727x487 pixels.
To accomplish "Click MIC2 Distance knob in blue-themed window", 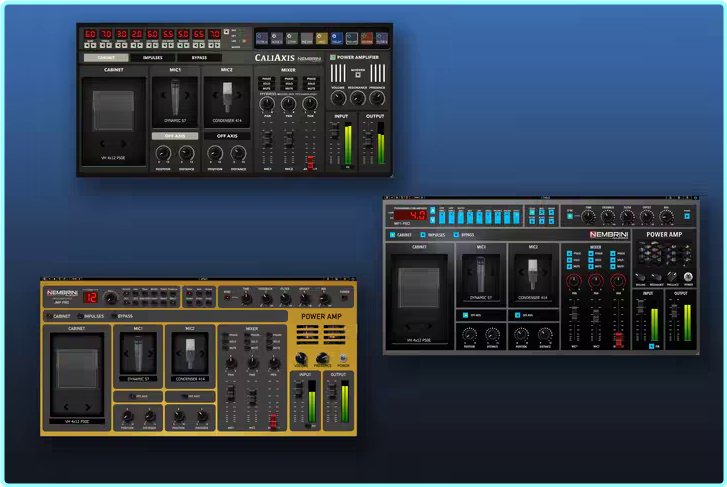I will (x=545, y=334).
